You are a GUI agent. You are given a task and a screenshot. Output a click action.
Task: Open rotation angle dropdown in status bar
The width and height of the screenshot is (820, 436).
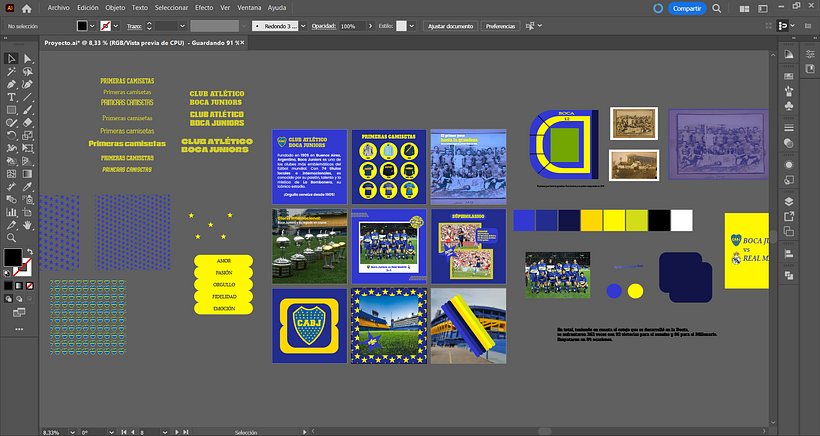point(111,432)
